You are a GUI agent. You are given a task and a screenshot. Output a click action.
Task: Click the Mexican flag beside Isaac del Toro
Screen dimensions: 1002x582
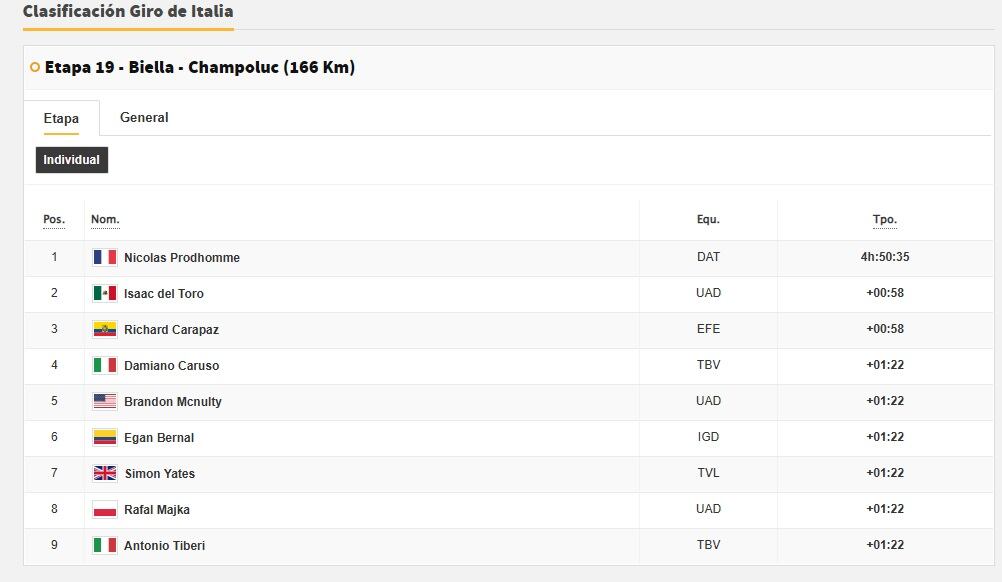pyautogui.click(x=105, y=293)
